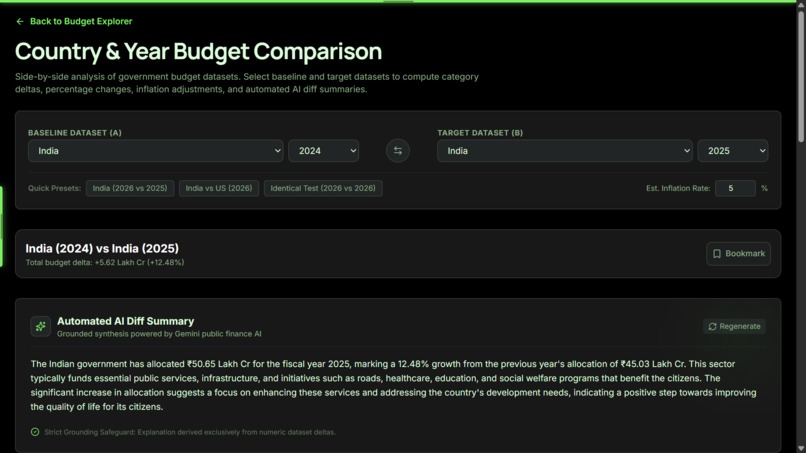Apply the India vs US (2026) preset
Image resolution: width=806 pixels, height=453 pixels.
(x=219, y=188)
